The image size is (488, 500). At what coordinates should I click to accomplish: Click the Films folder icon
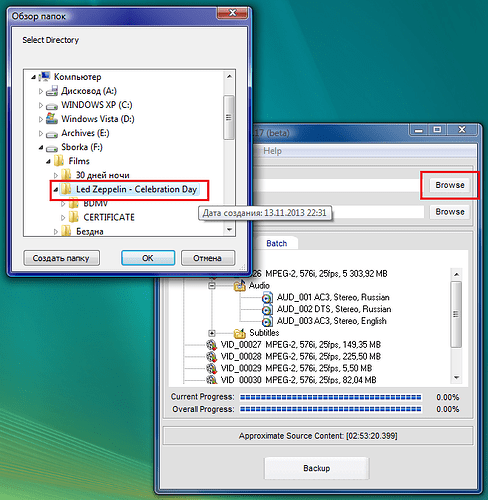pyautogui.click(x=59, y=161)
